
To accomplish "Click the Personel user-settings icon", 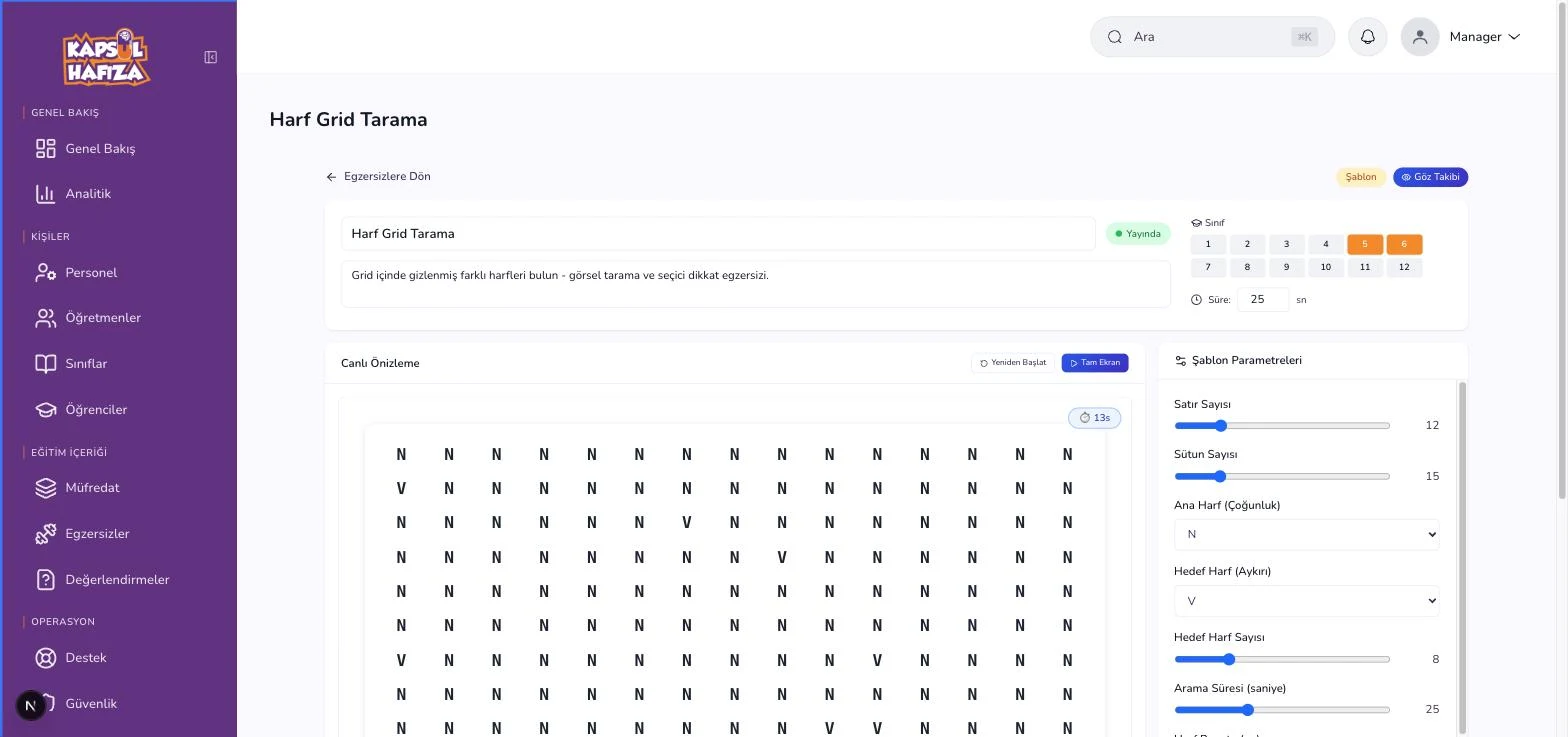I will [45, 272].
